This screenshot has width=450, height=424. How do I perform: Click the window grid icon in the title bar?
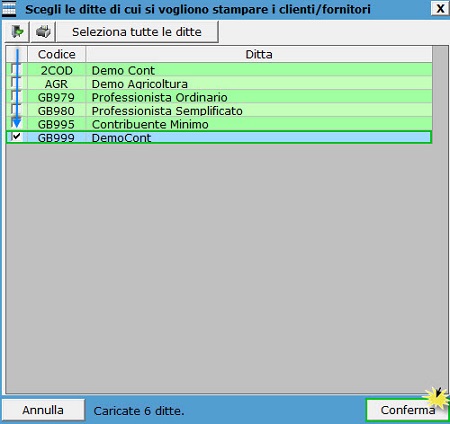(9, 9)
